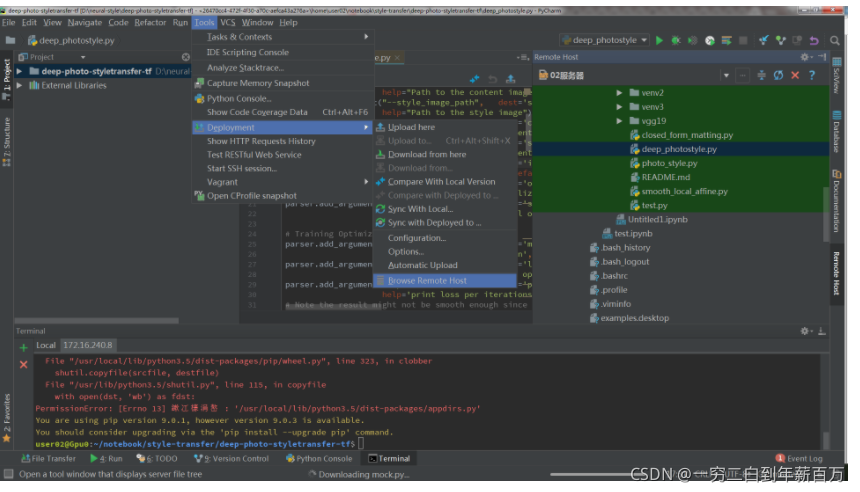Open terminal panel settings gear
Image resolution: width=860 pixels, height=492 pixels.
(x=805, y=331)
